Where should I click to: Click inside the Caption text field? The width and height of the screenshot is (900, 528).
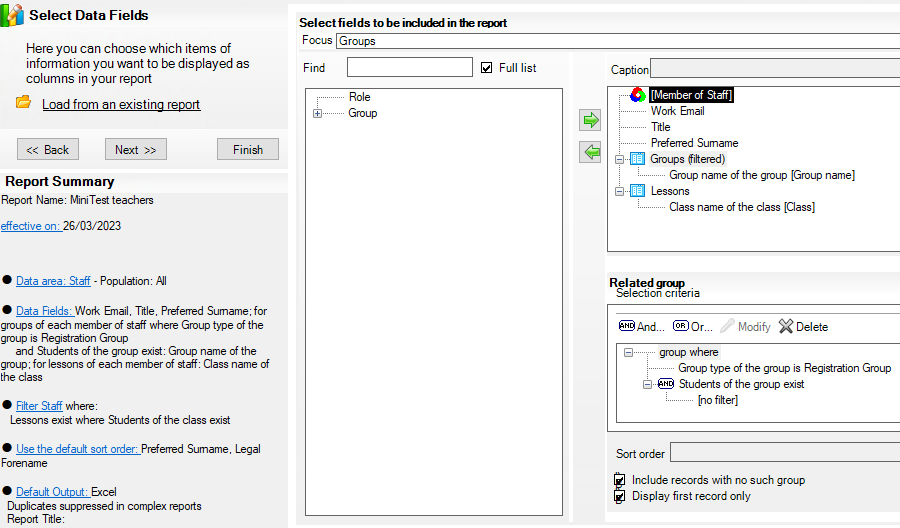(x=775, y=68)
